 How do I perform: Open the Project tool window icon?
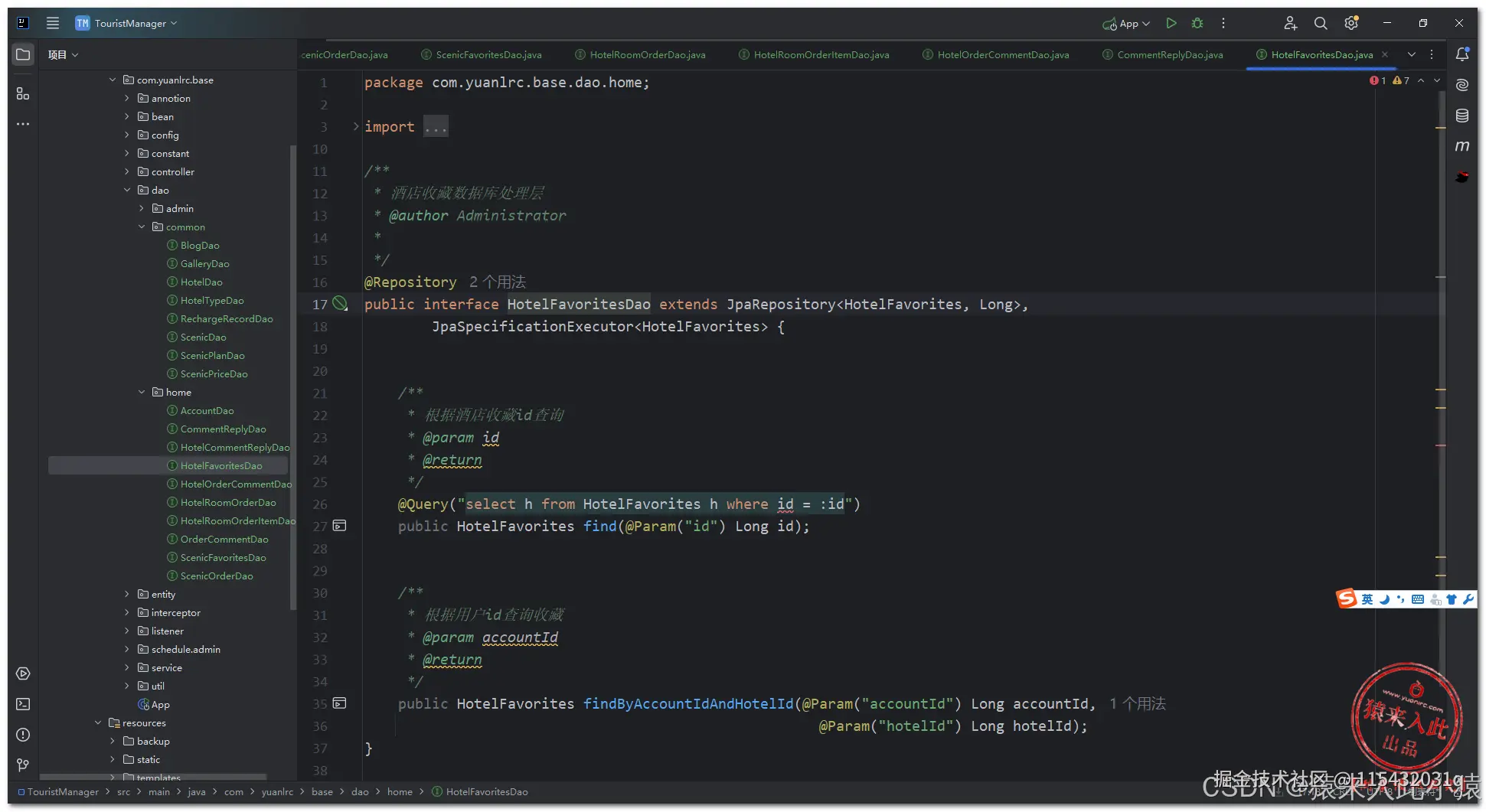click(x=23, y=54)
